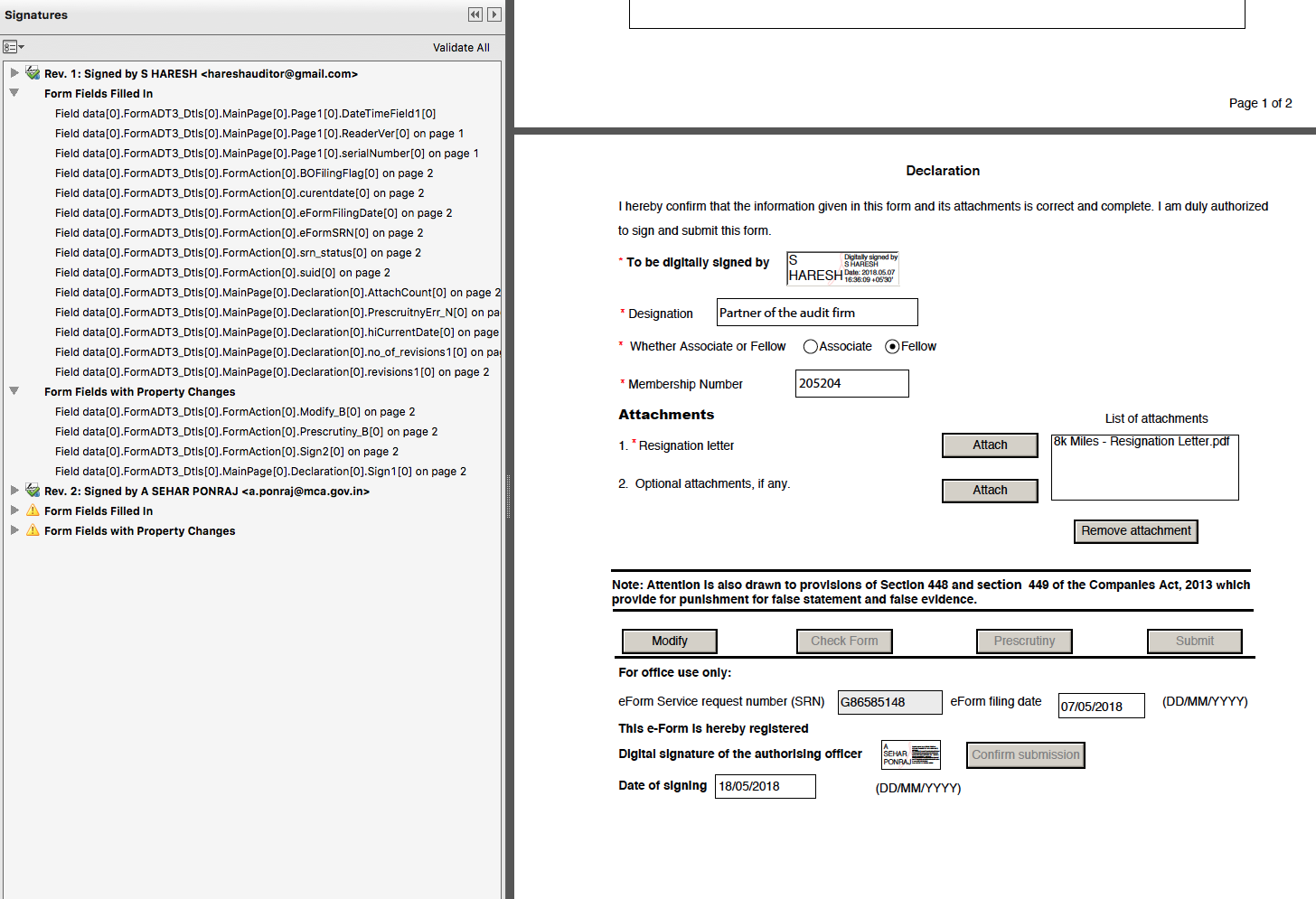This screenshot has width=1316, height=899.
Task: Click the eForm Service request number field
Action: click(x=890, y=703)
